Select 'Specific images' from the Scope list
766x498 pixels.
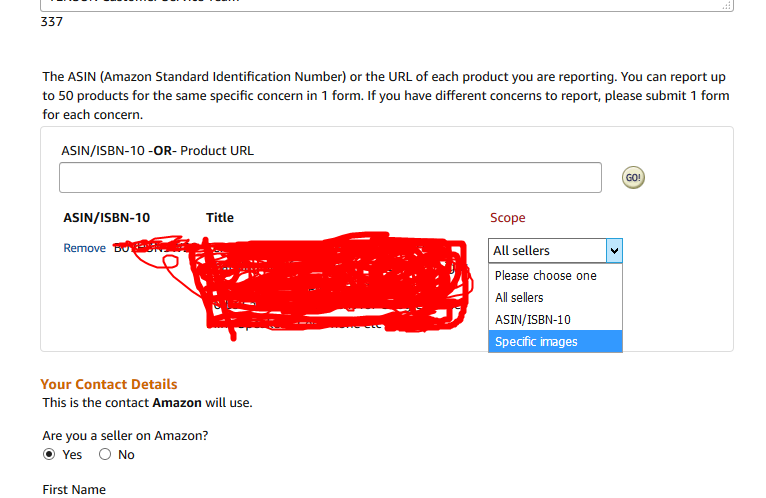(555, 341)
